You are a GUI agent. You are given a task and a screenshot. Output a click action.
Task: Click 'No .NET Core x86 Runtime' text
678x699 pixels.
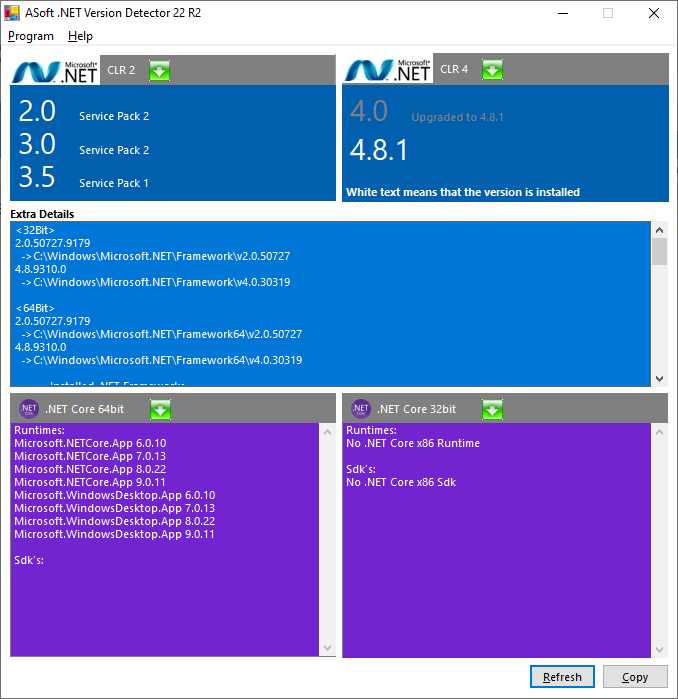tap(413, 444)
